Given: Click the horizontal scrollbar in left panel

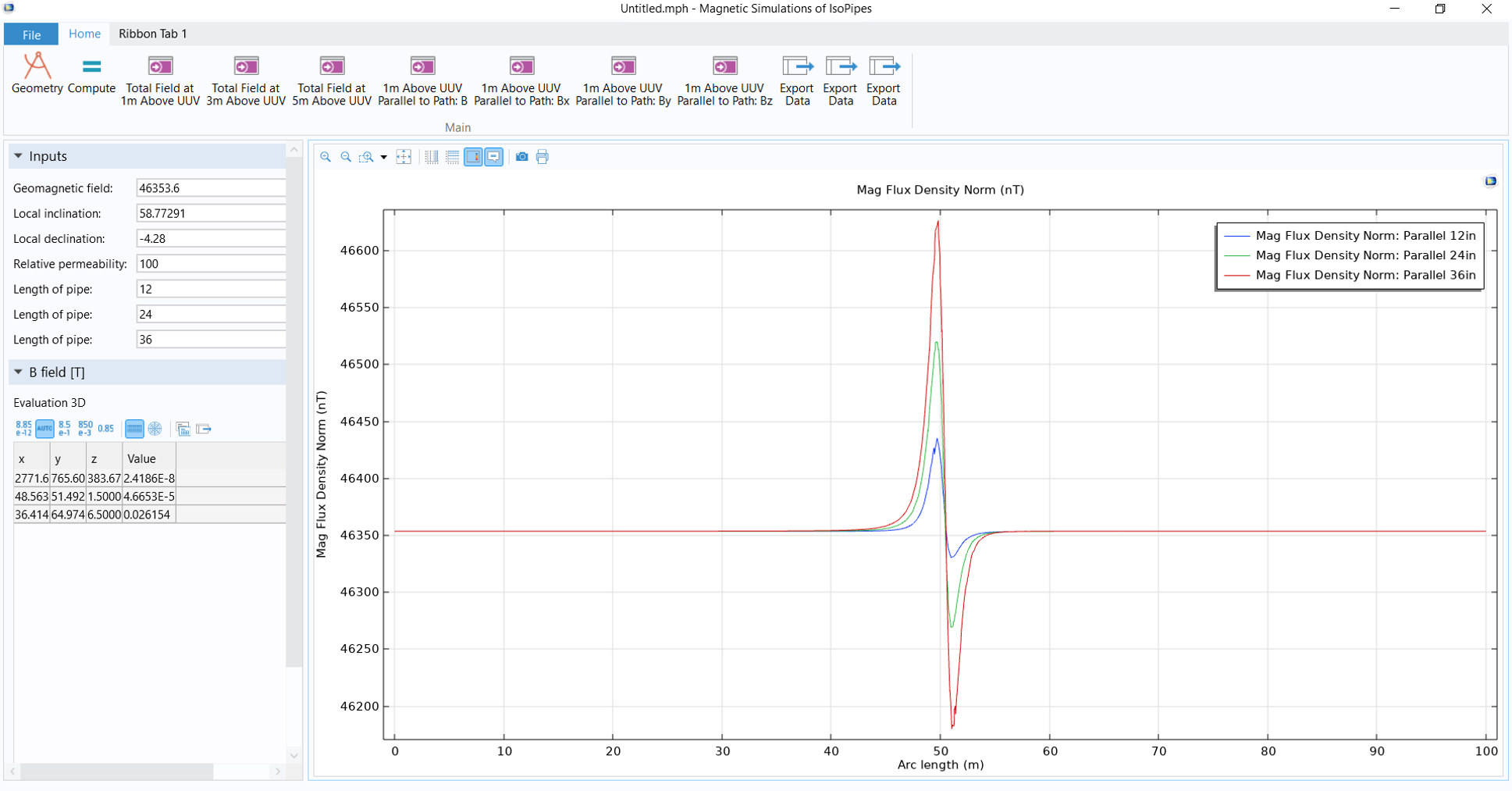Looking at the screenshot, I should (x=117, y=771).
